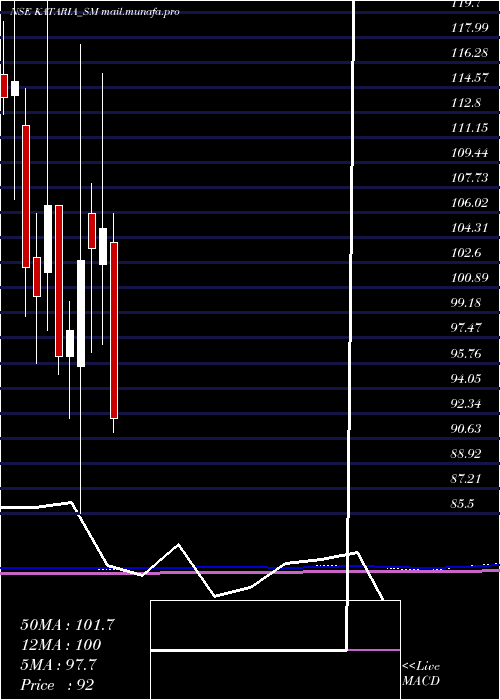This screenshot has width=500, height=700.
Task: Select the last red candlestick closing near 92
Action: 114,330
